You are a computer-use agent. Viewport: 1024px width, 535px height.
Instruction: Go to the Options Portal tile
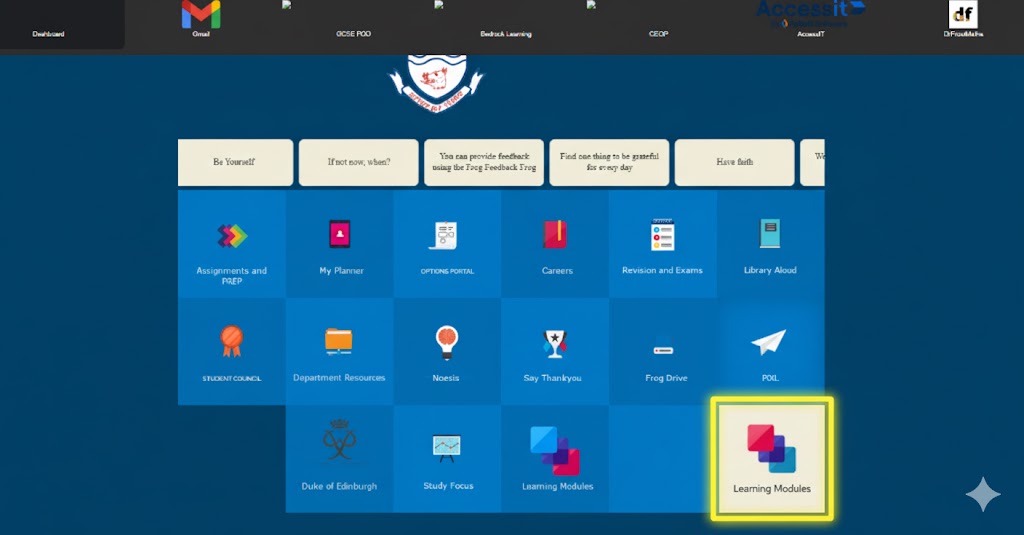(447, 244)
